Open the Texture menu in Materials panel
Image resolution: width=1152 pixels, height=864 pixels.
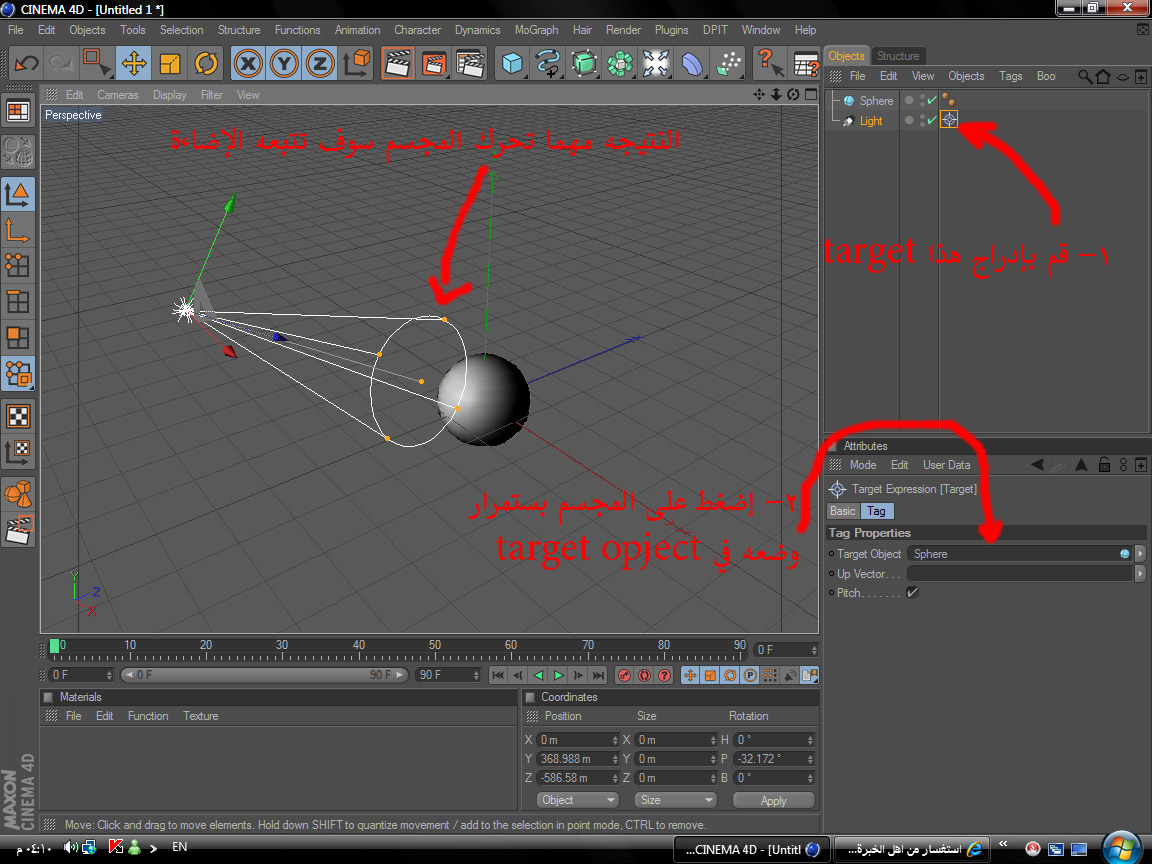201,716
